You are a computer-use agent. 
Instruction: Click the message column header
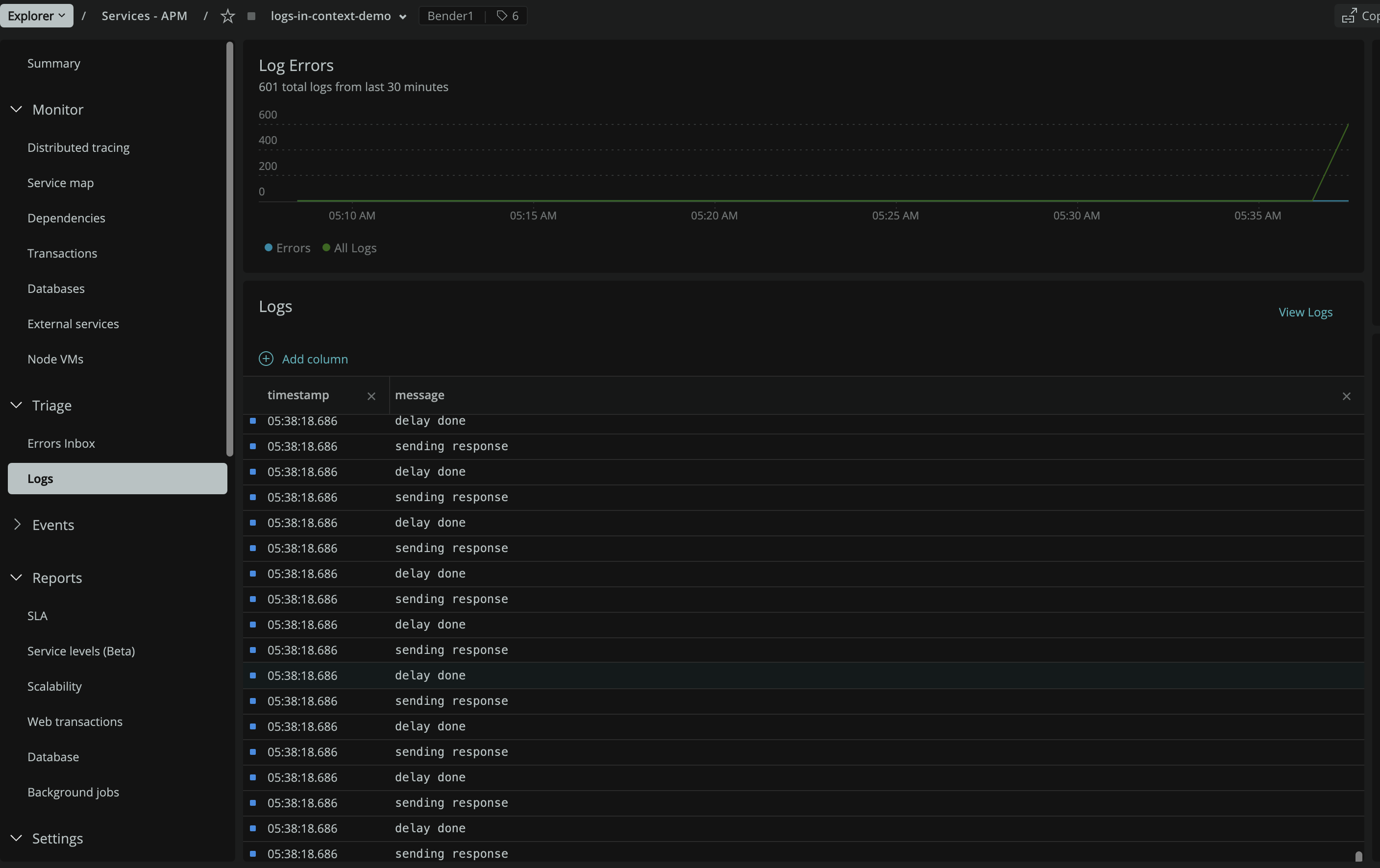click(419, 395)
